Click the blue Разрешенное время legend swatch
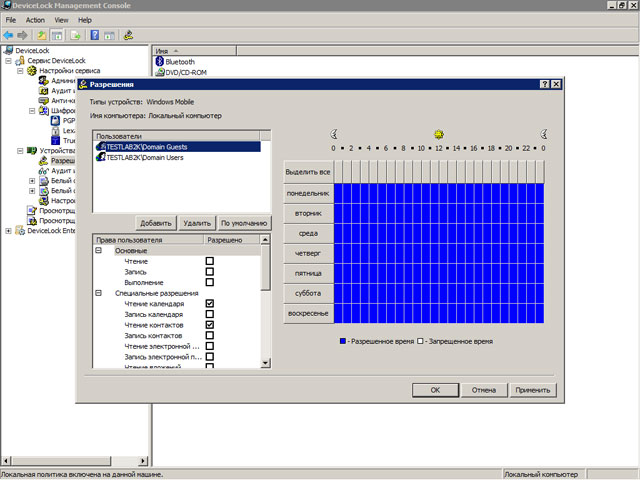This screenshot has height=480, width=640. (x=342, y=342)
